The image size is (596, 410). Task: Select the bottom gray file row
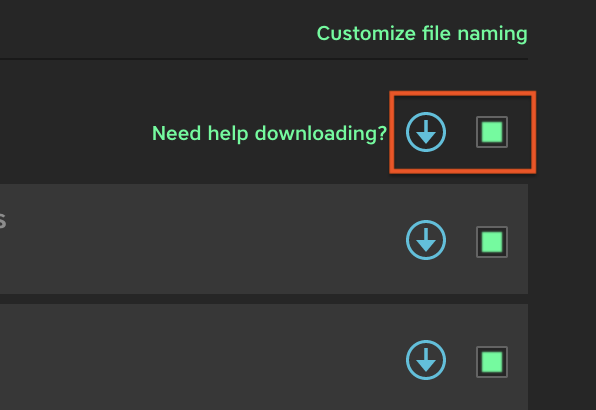[x=264, y=357]
